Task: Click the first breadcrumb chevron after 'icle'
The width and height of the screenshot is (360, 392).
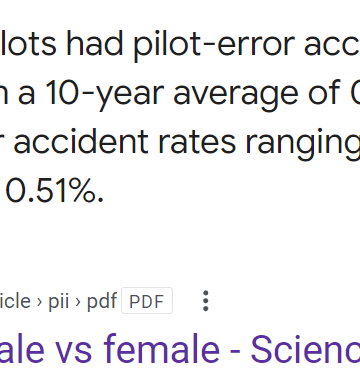Action: pyautogui.click(x=40, y=302)
